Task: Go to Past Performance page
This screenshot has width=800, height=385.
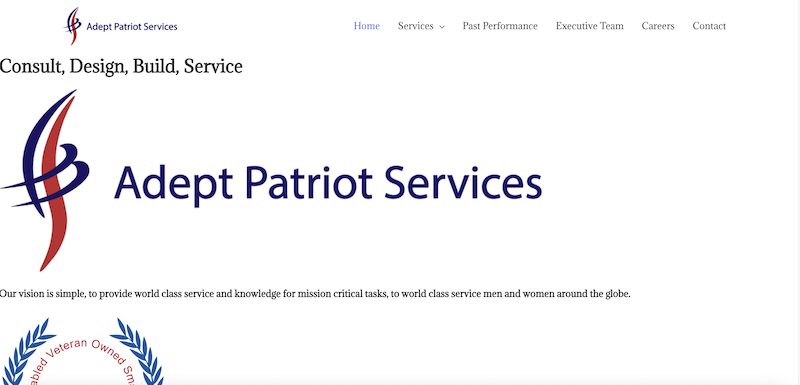Action: (500, 26)
